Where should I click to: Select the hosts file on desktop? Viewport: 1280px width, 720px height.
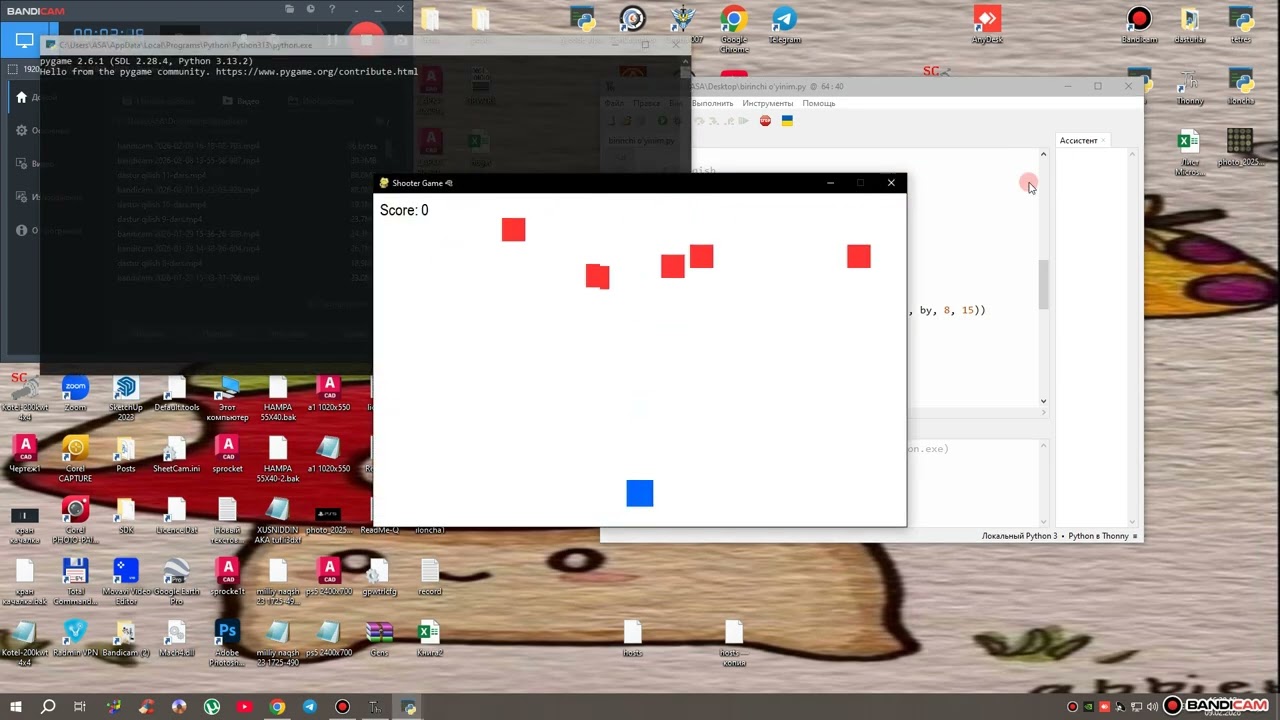click(632, 638)
